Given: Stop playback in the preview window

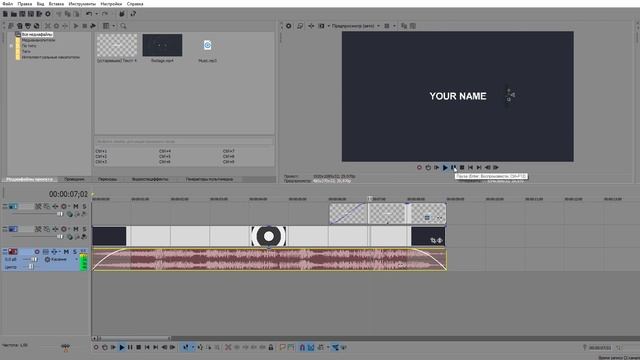Looking at the screenshot, I should (x=462, y=167).
